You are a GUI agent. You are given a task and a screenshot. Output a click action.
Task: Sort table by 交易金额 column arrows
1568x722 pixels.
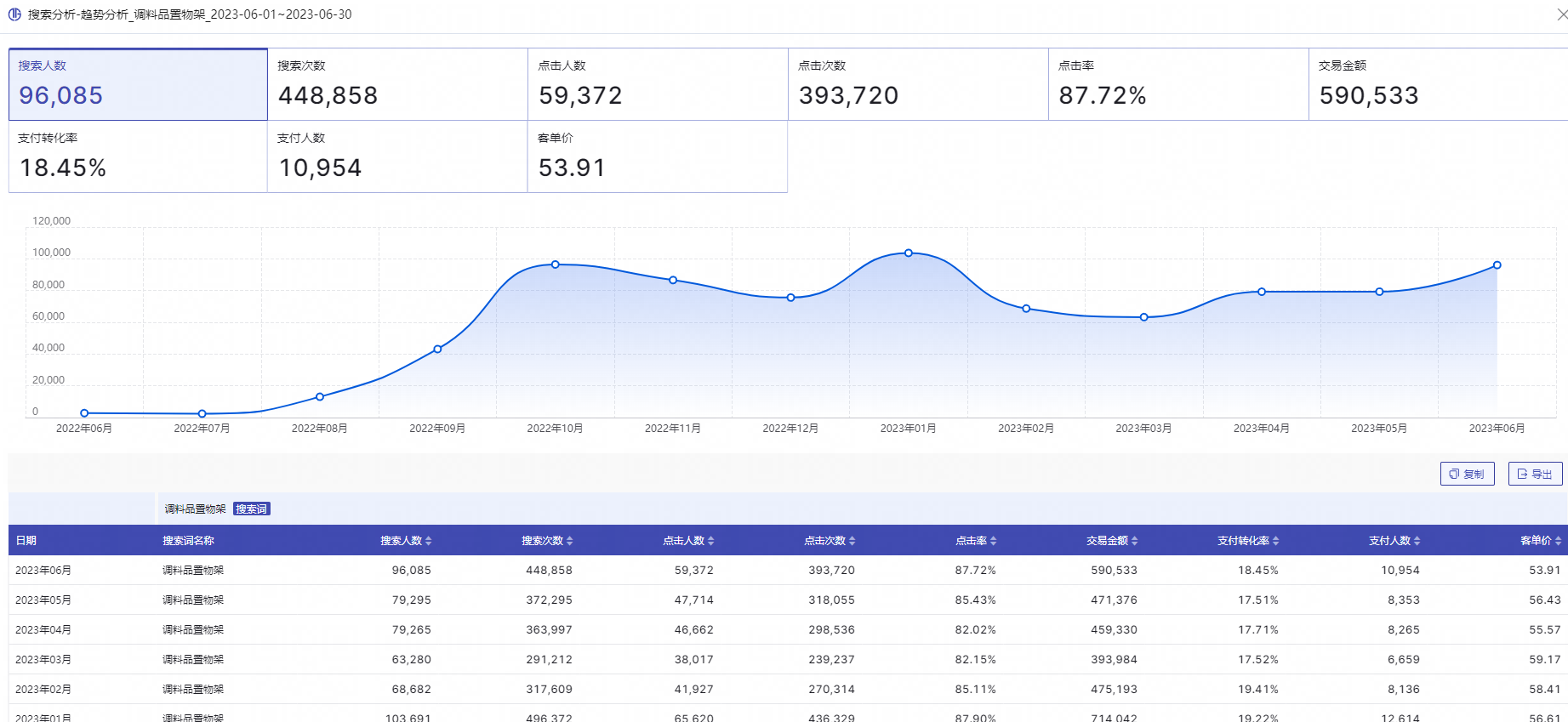pos(1135,541)
